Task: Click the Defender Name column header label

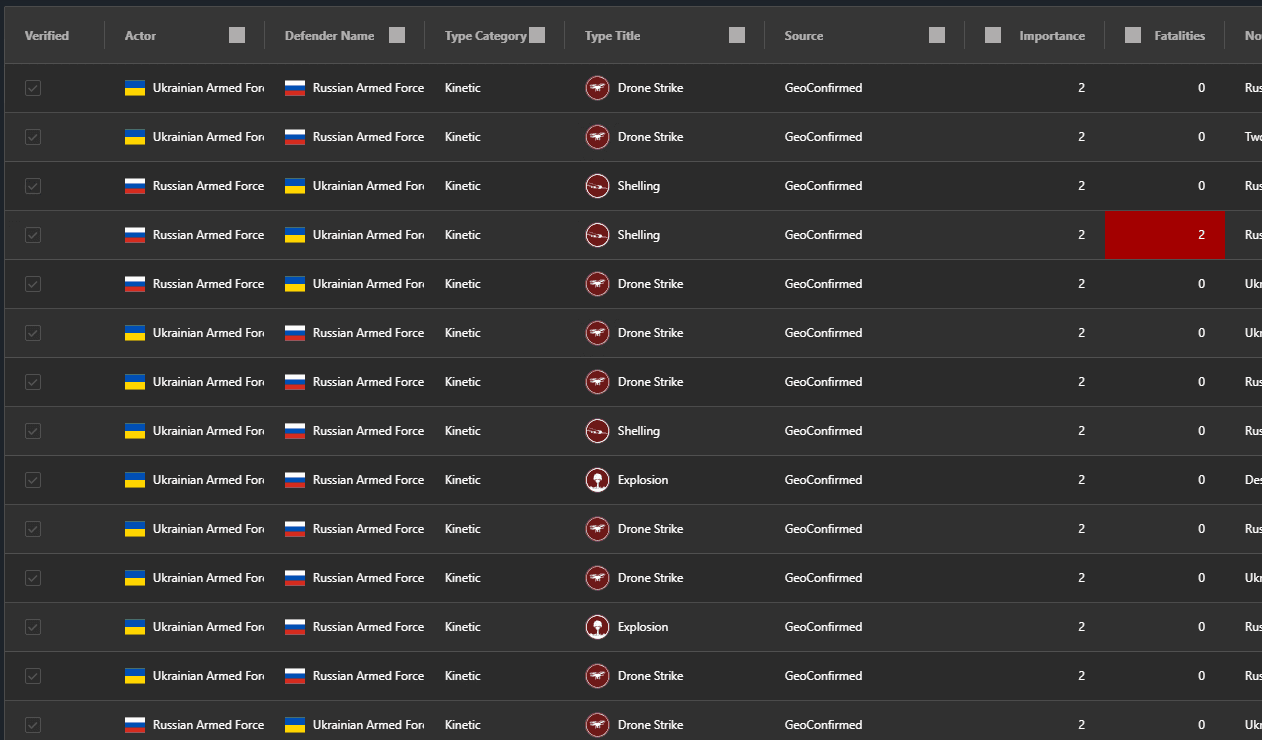Action: tap(330, 36)
